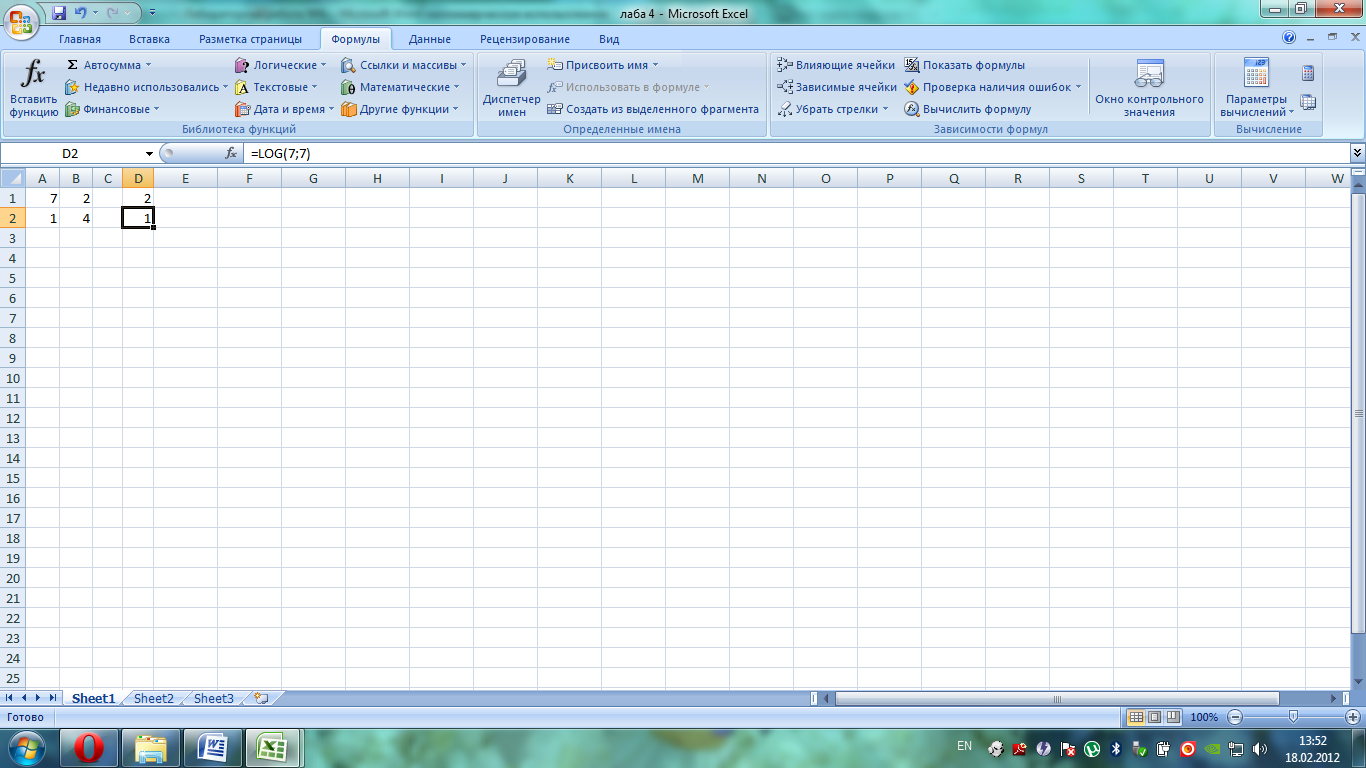1366x768 pixels.
Task: Open Ссылки и массивы functions
Action: point(404,65)
